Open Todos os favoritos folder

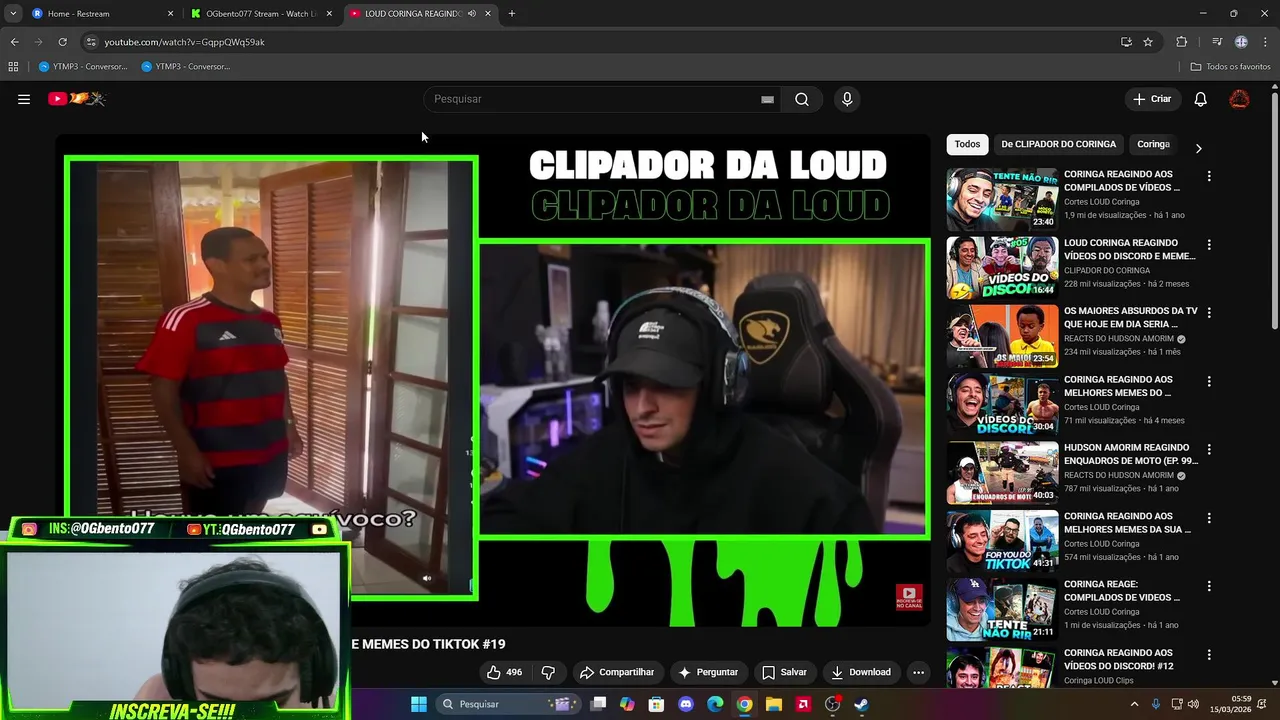[x=1231, y=67]
